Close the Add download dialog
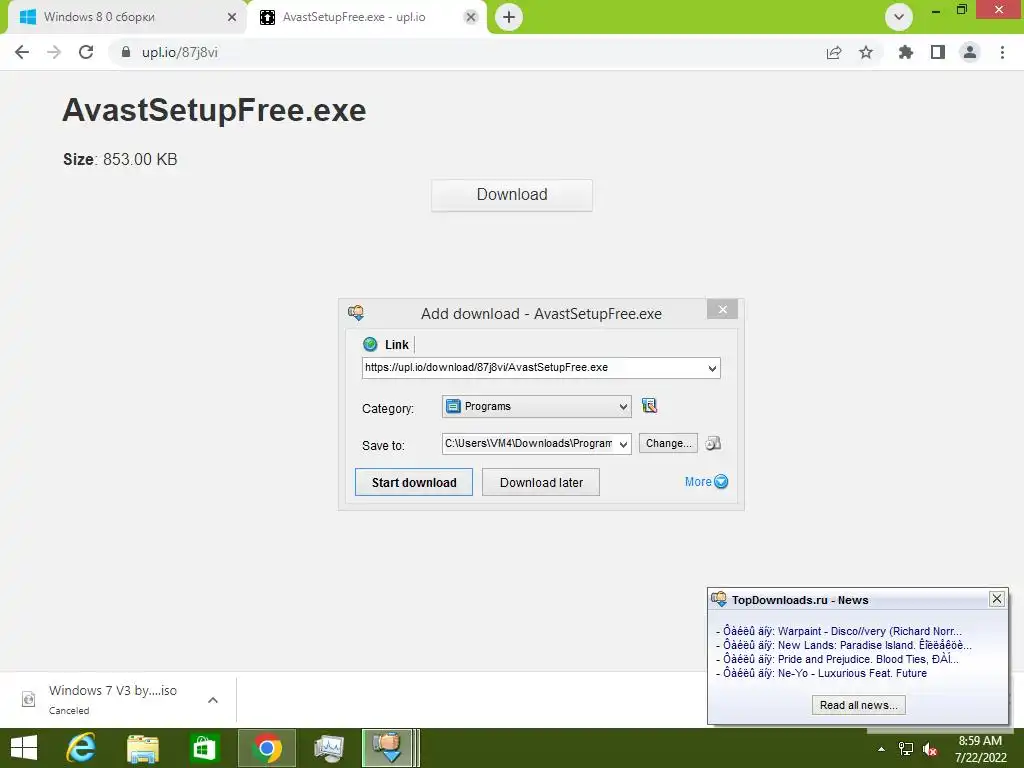 (722, 310)
